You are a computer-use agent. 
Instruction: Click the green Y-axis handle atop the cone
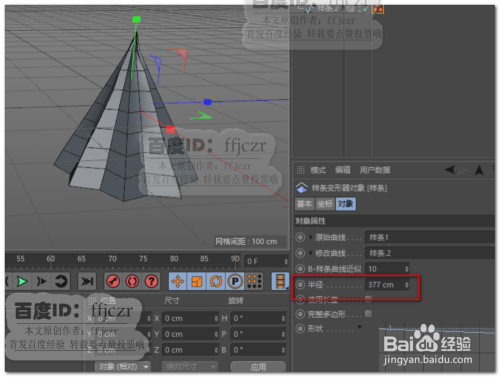136,19
